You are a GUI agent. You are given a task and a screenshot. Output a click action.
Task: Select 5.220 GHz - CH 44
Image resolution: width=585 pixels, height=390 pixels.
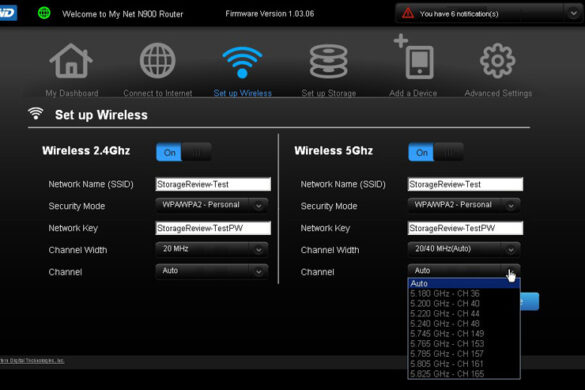pos(464,314)
